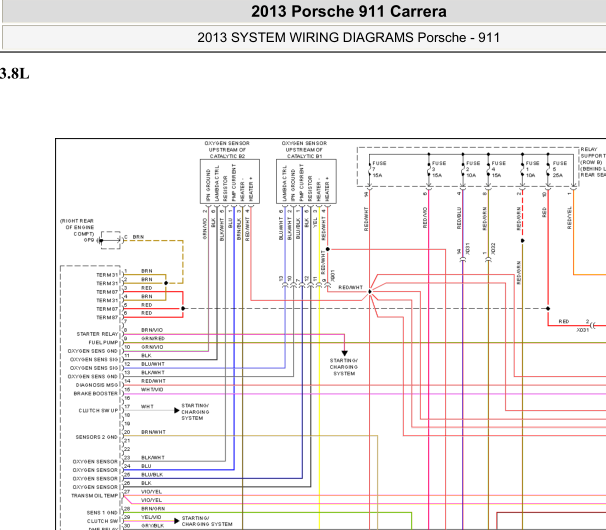The image size is (606, 530).
Task: Click the 'BRN/VIO' wire label at pin 8
Action: 152,330
